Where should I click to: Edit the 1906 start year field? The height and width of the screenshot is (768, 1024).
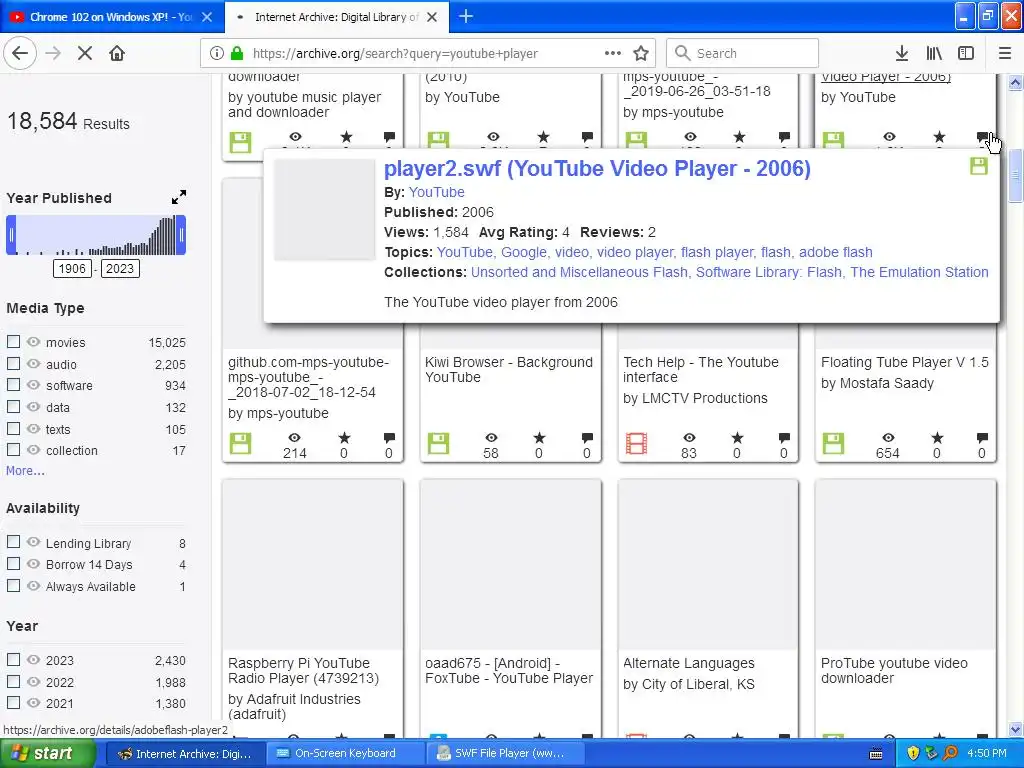coord(72,268)
